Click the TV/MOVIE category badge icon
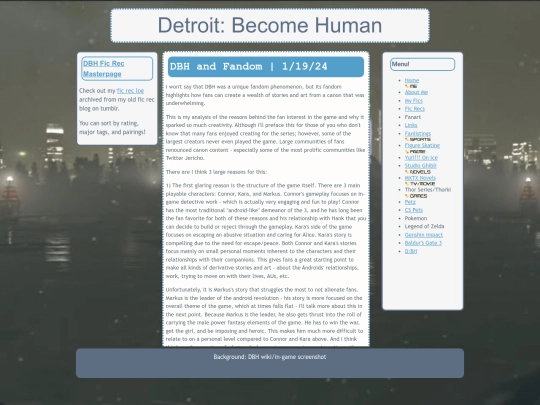Screen dimensions: 540x405 tap(420, 184)
